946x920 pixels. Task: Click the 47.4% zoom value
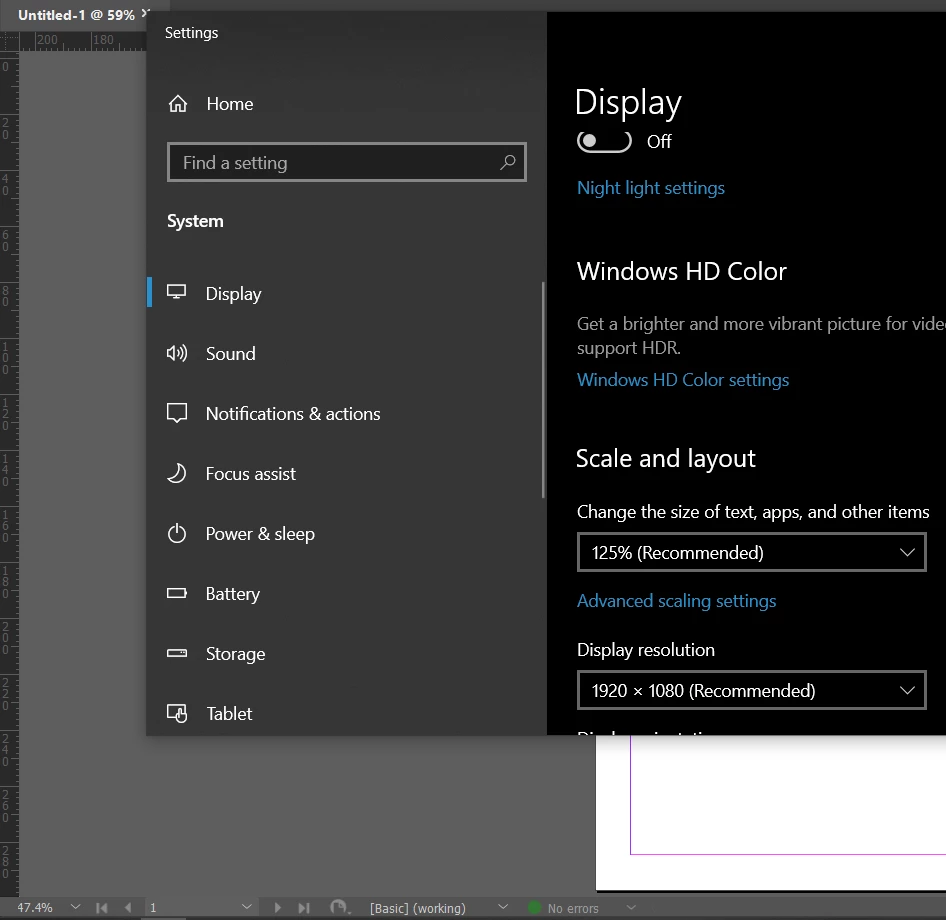pyautogui.click(x=34, y=907)
